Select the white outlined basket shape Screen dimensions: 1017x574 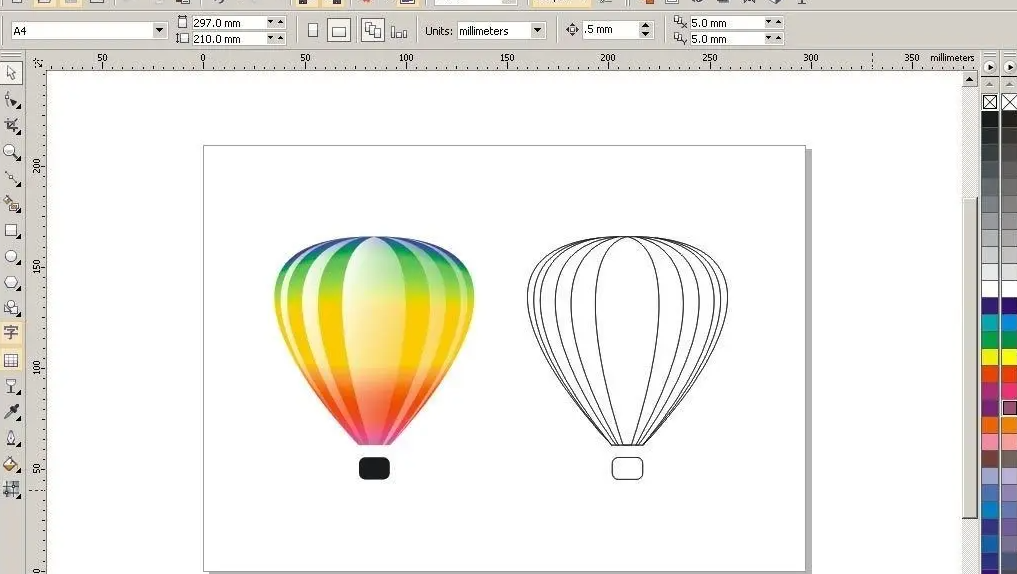click(x=627, y=468)
